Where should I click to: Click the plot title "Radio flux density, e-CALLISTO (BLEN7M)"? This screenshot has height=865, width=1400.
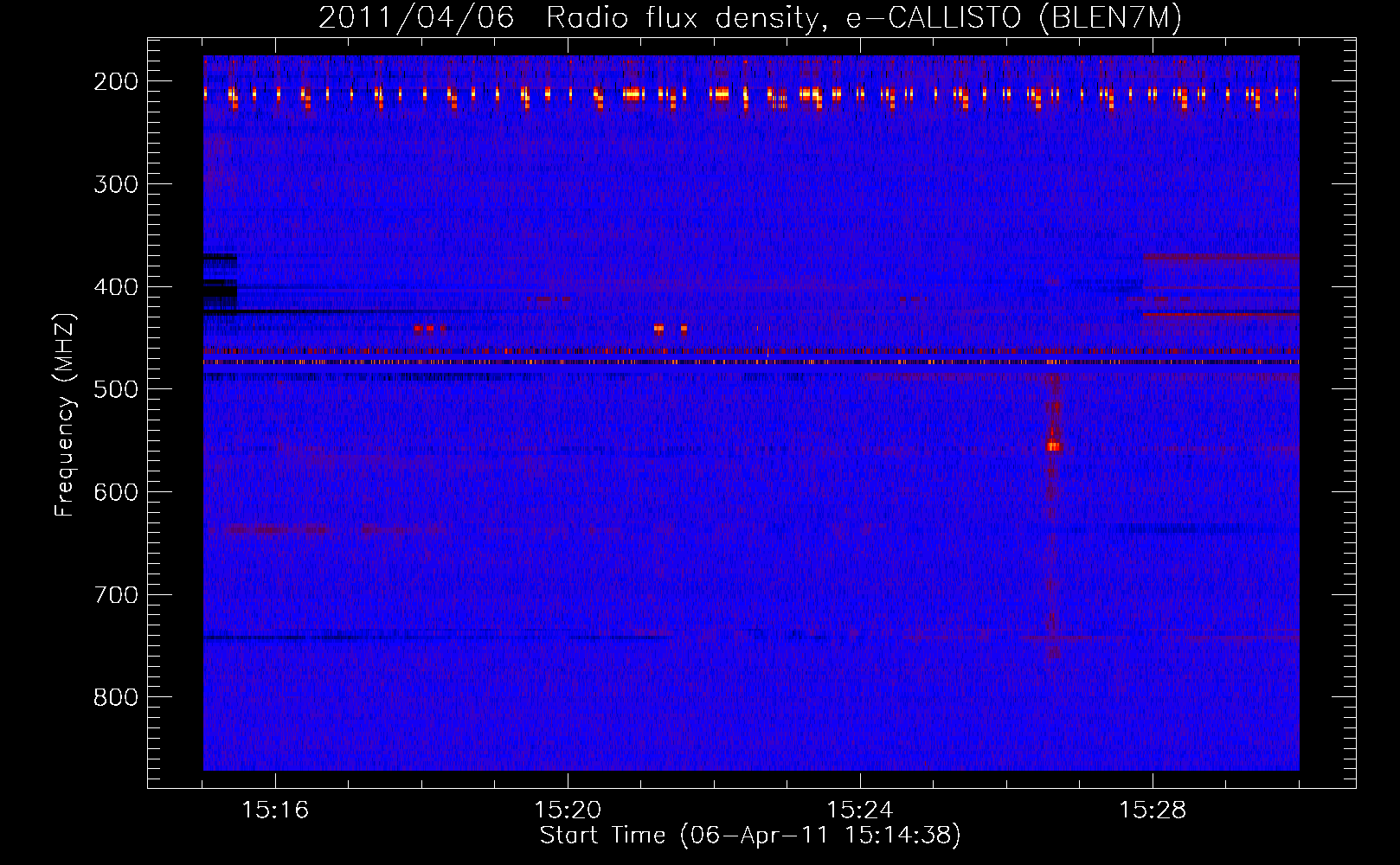[864, 18]
